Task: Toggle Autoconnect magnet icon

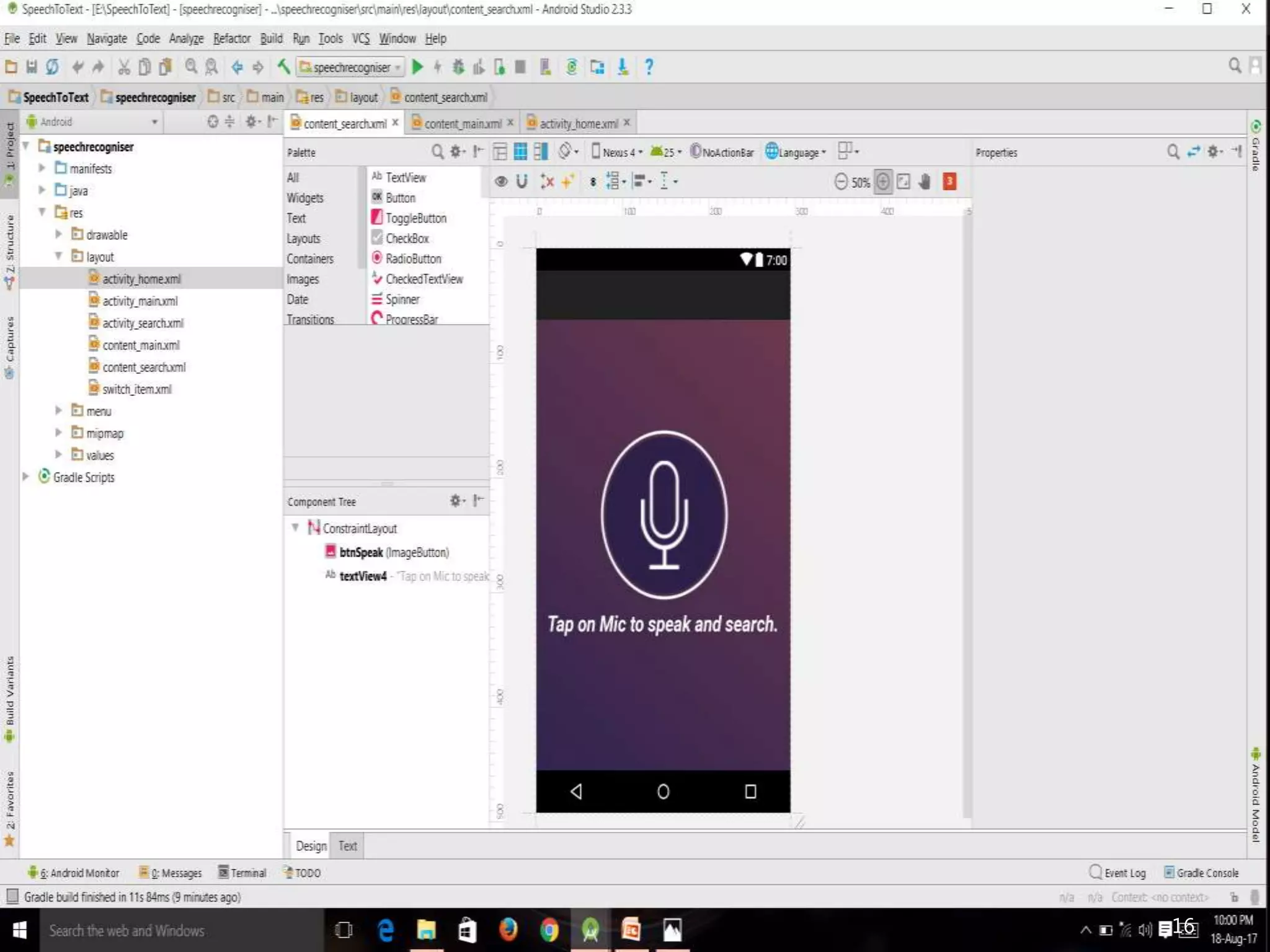Action: [522, 182]
